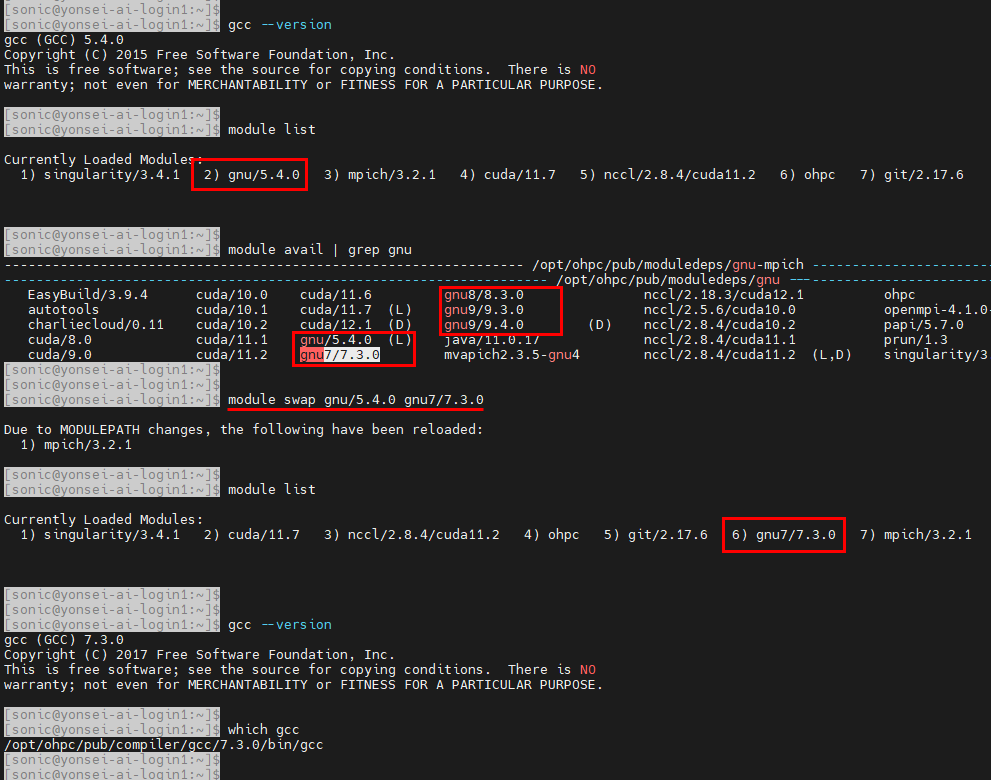The width and height of the screenshot is (991, 780).
Task: Click the 'module avail | grep gnu' command
Action: tap(319, 250)
